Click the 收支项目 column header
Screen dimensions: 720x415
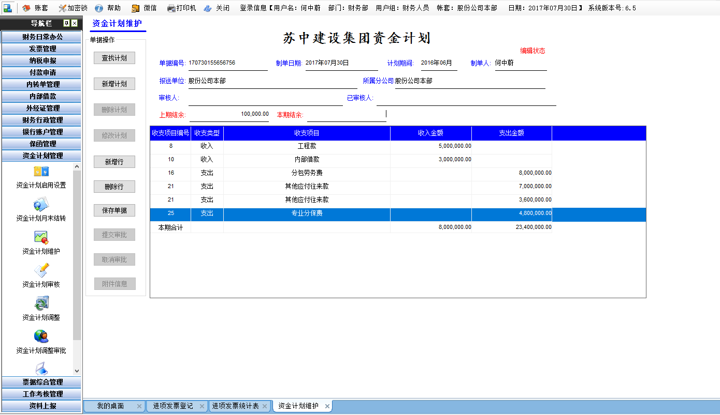tap(307, 133)
